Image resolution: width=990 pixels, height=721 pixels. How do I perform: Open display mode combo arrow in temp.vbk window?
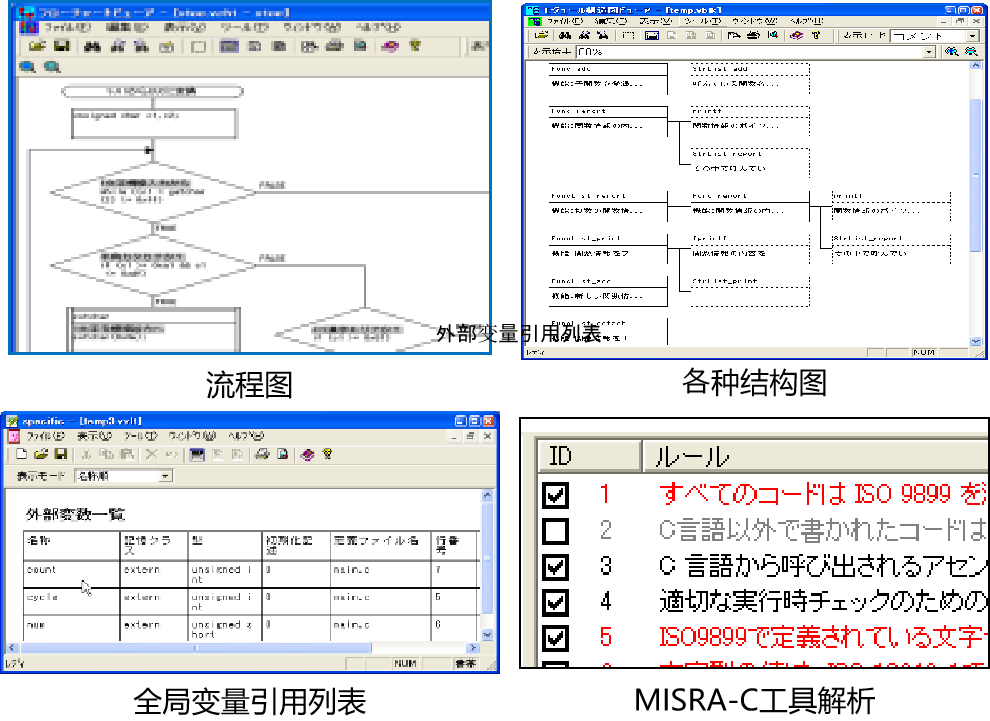coord(972,36)
